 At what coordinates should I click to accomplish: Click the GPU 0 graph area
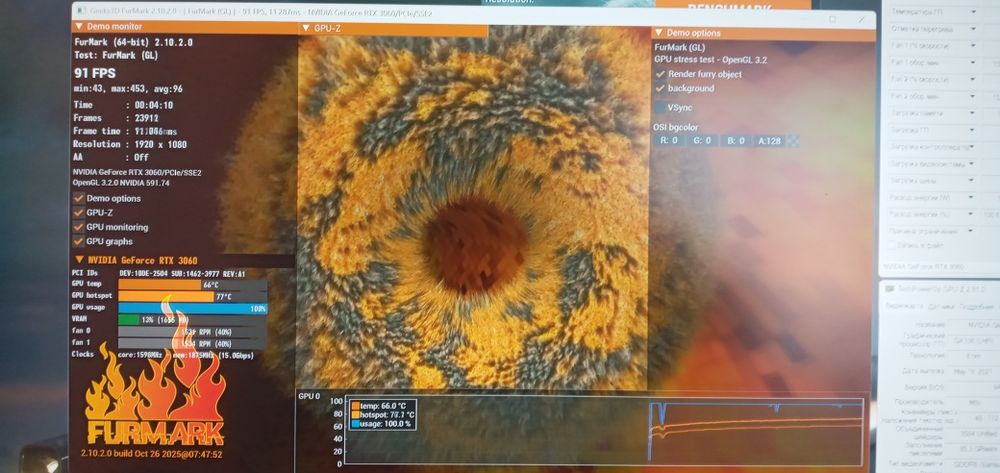[603, 430]
